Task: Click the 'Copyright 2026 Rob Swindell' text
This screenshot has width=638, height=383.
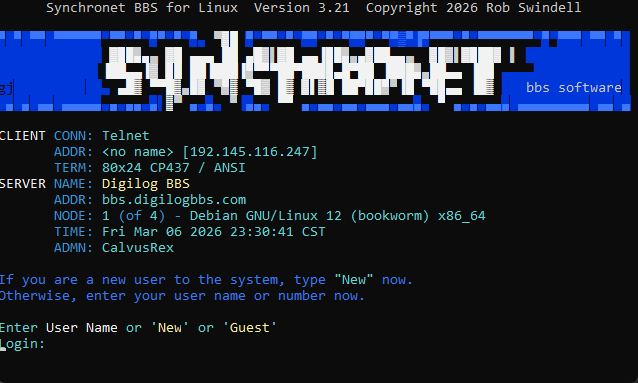Action: point(473,8)
